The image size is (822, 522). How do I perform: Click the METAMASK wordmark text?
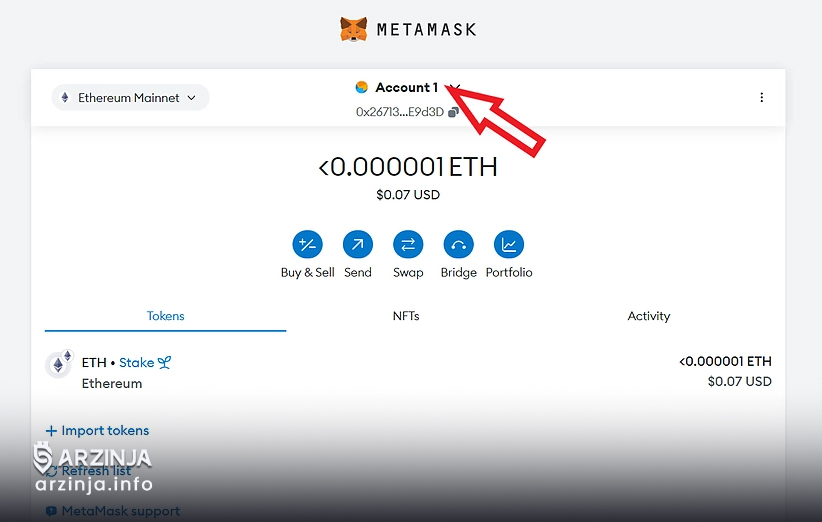point(426,29)
